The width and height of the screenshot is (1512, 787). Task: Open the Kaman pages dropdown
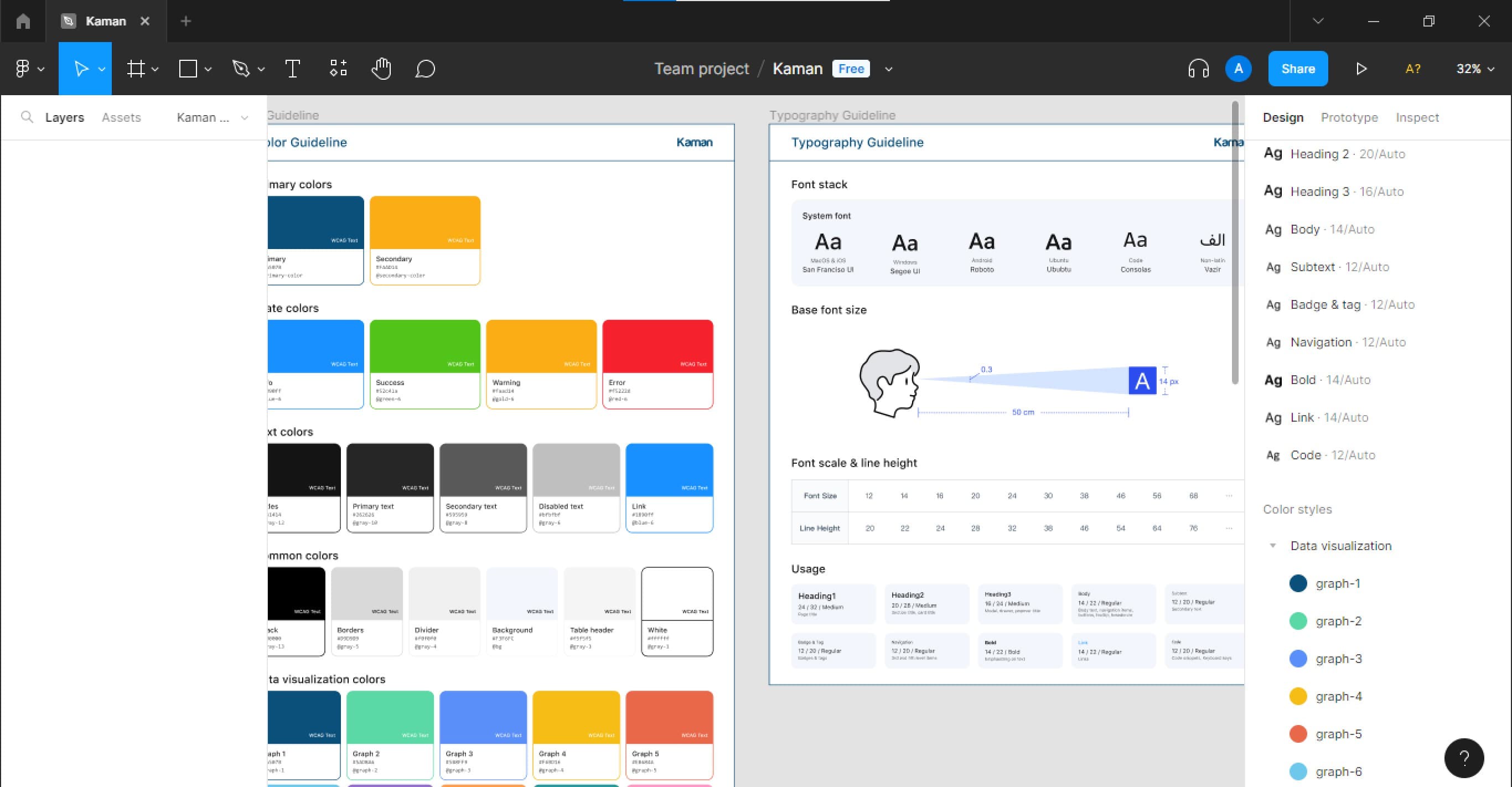coord(213,117)
